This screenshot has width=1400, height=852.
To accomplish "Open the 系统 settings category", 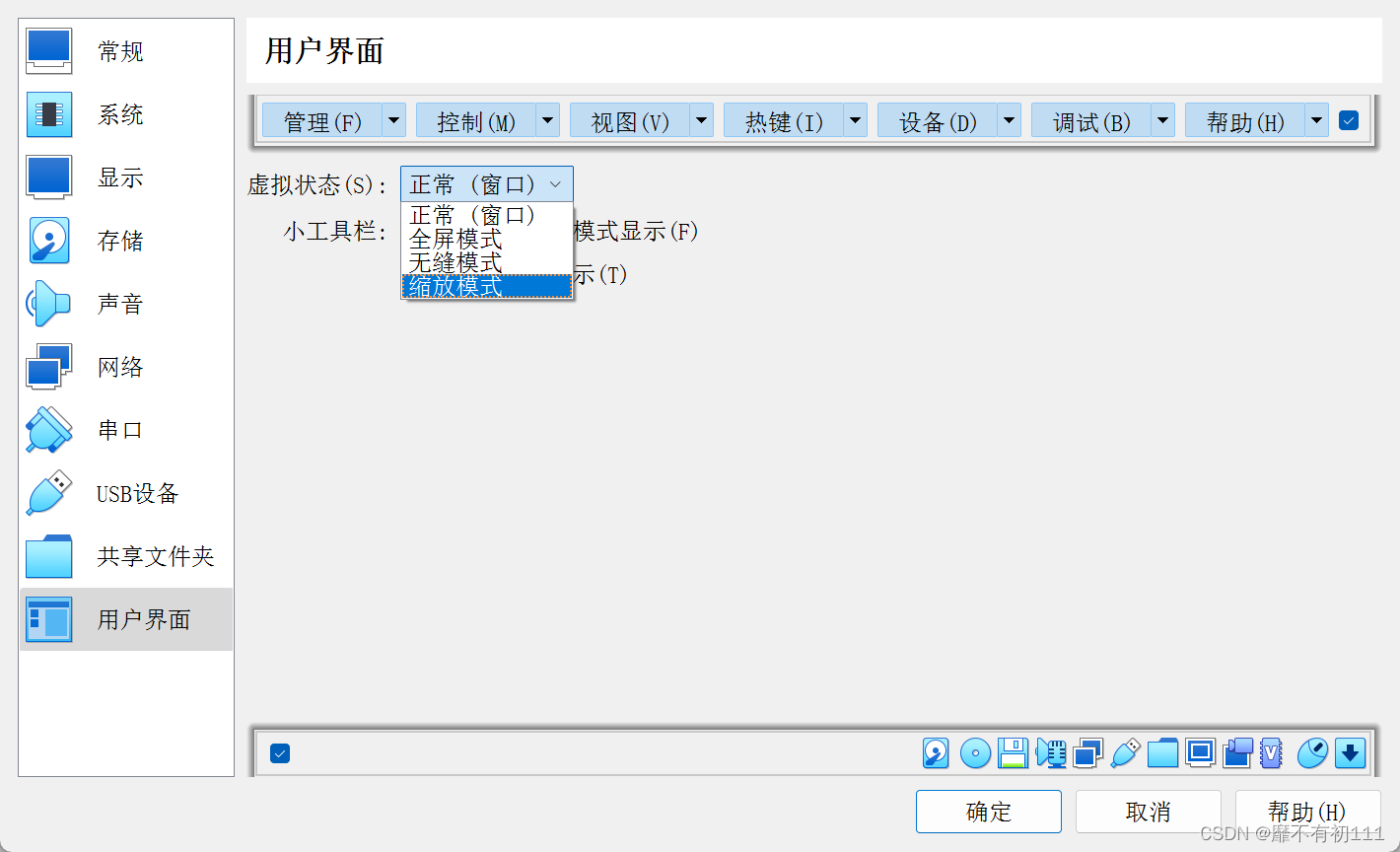I will pos(126,114).
